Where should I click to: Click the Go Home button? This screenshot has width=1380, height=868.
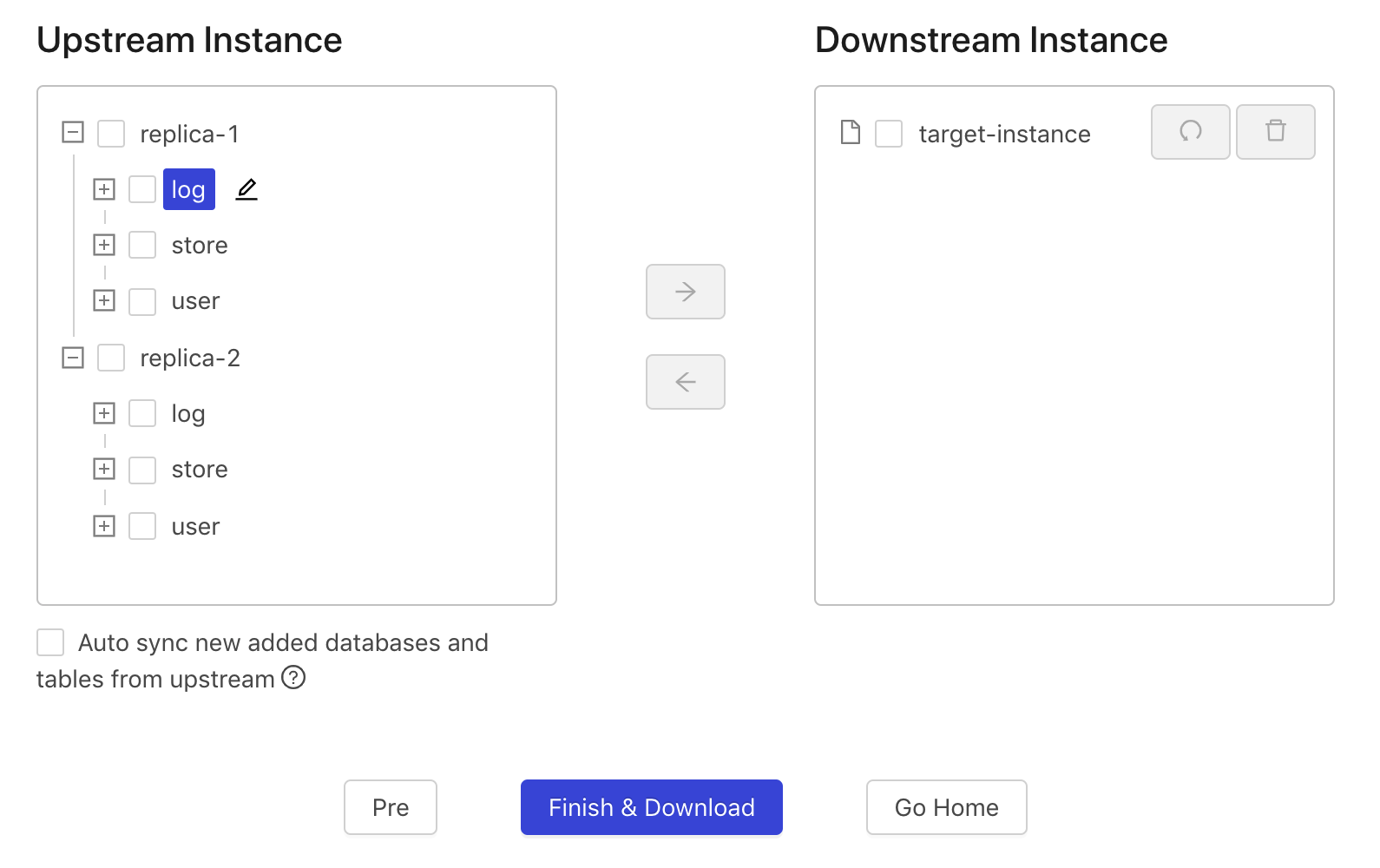pos(947,807)
